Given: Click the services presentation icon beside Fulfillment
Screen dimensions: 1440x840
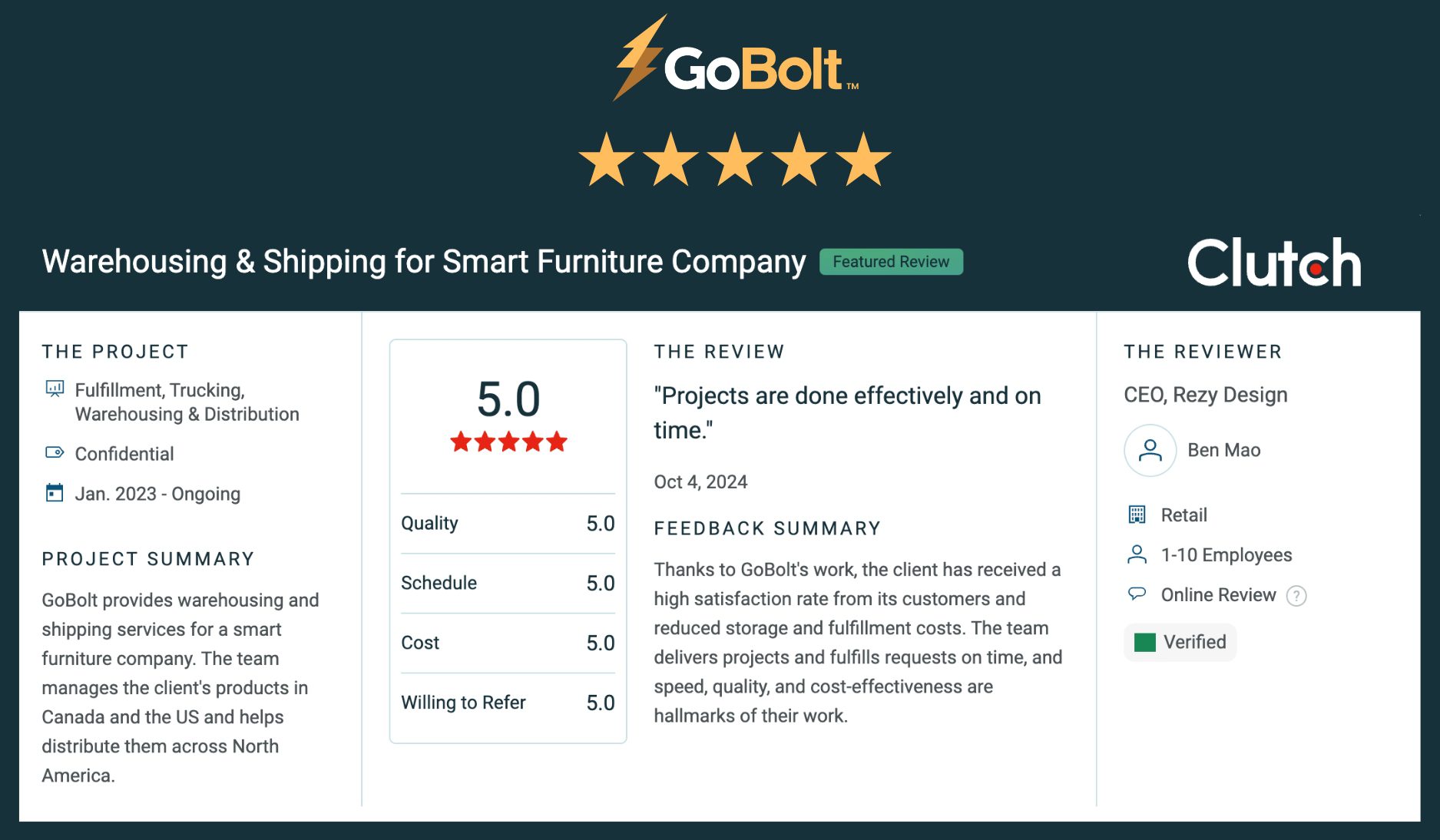Looking at the screenshot, I should [x=55, y=389].
